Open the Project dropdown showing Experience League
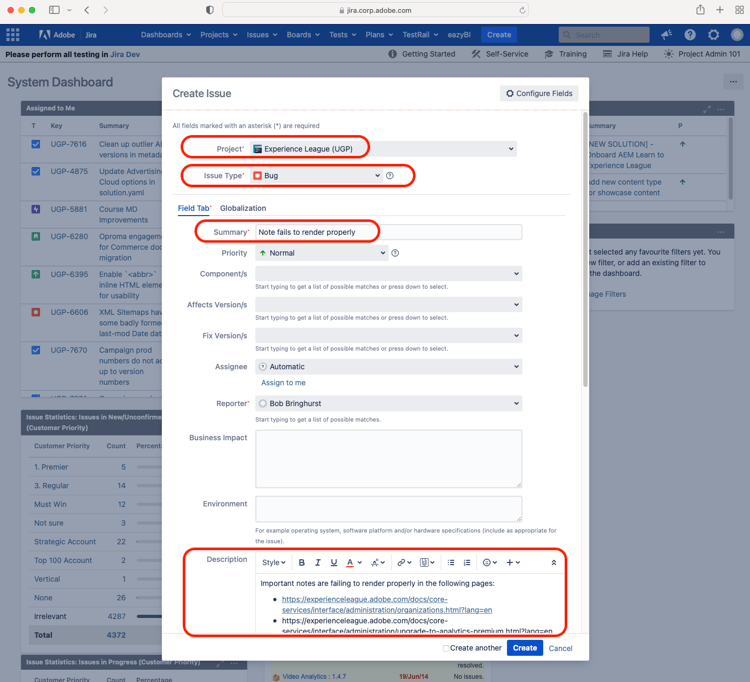This screenshot has height=682, width=750. (383, 149)
